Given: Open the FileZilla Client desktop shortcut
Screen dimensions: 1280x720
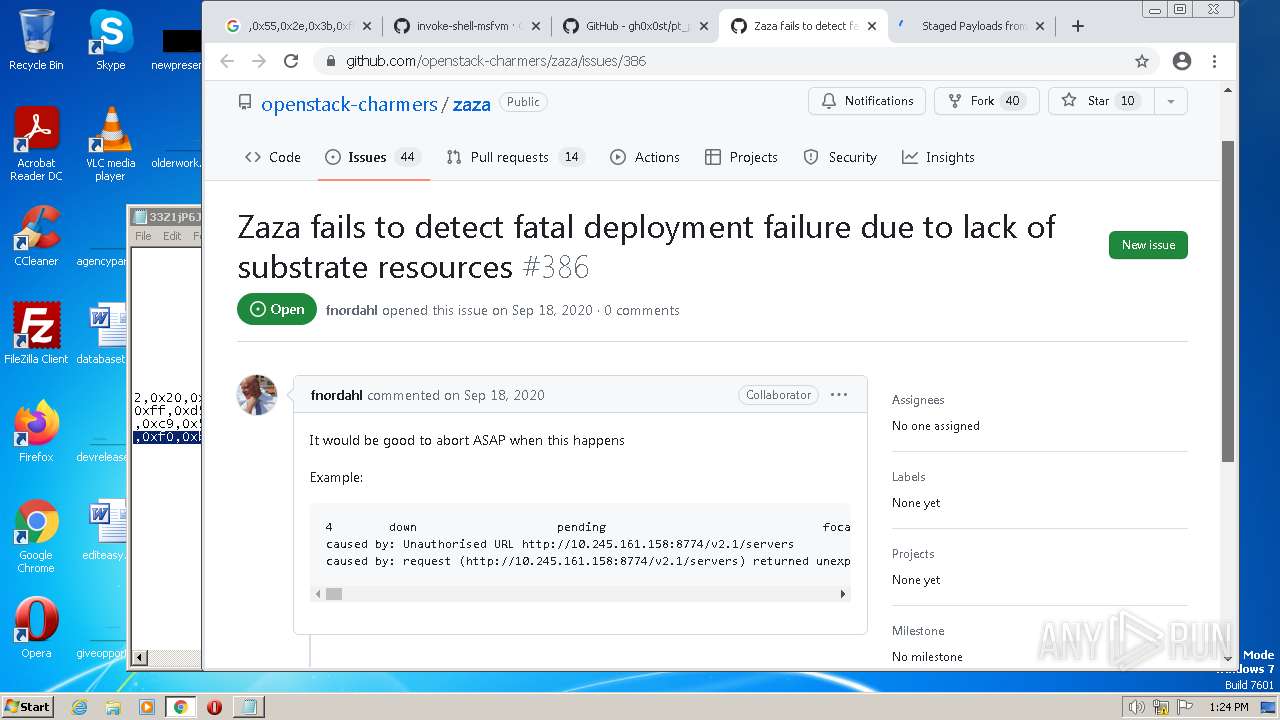Looking at the screenshot, I should tap(36, 334).
